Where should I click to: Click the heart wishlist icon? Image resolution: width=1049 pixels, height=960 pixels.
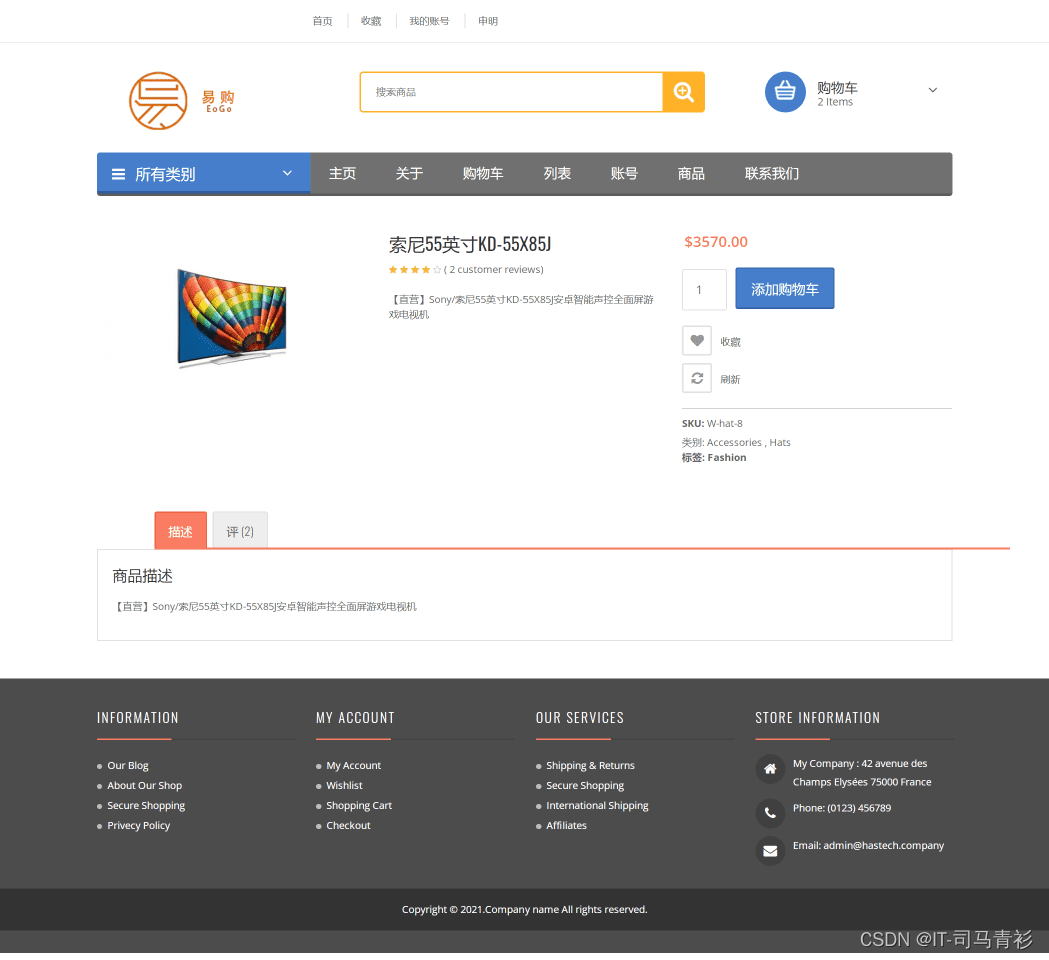(696, 341)
